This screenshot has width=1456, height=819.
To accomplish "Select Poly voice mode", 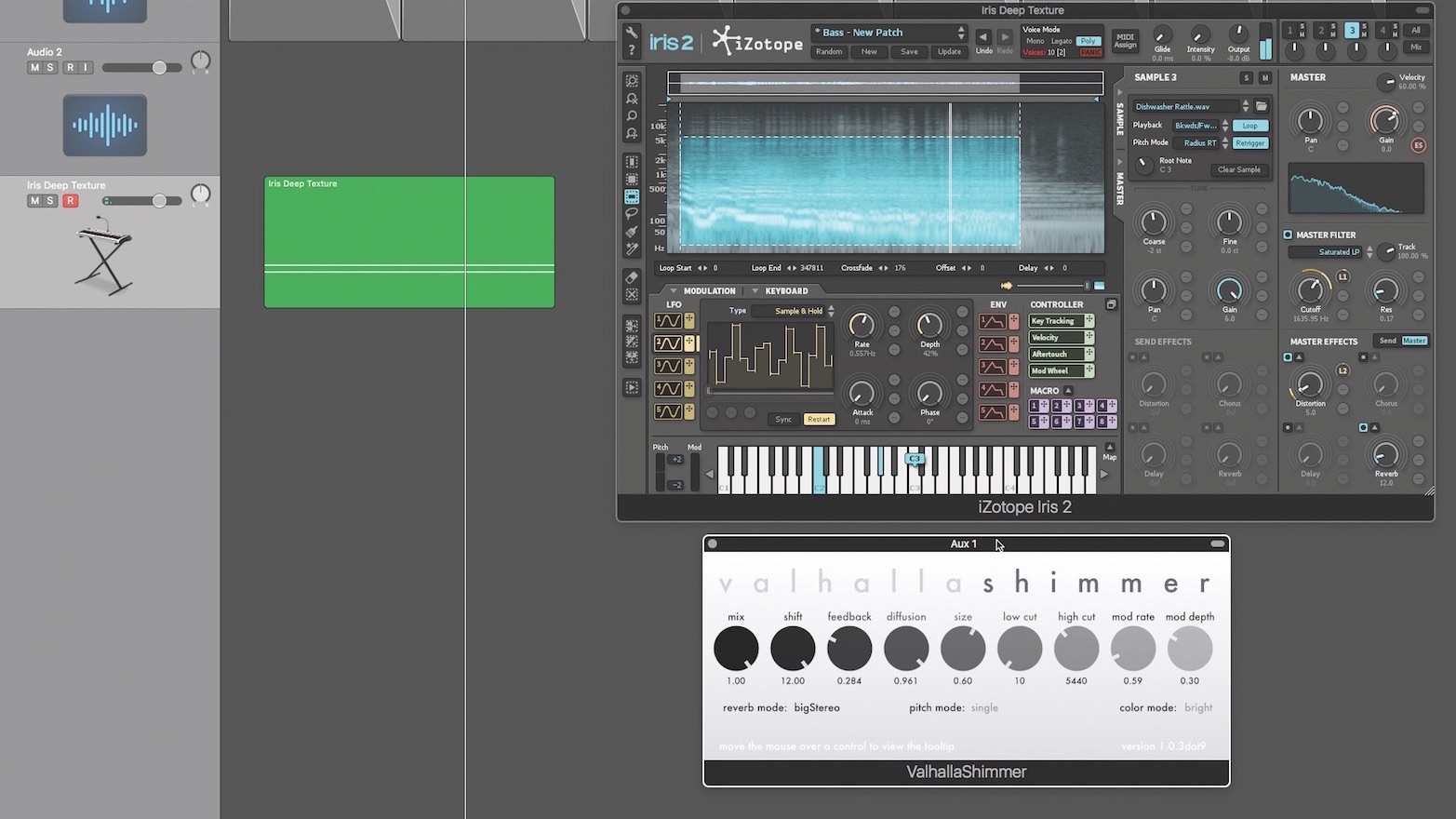I will 1088,41.
